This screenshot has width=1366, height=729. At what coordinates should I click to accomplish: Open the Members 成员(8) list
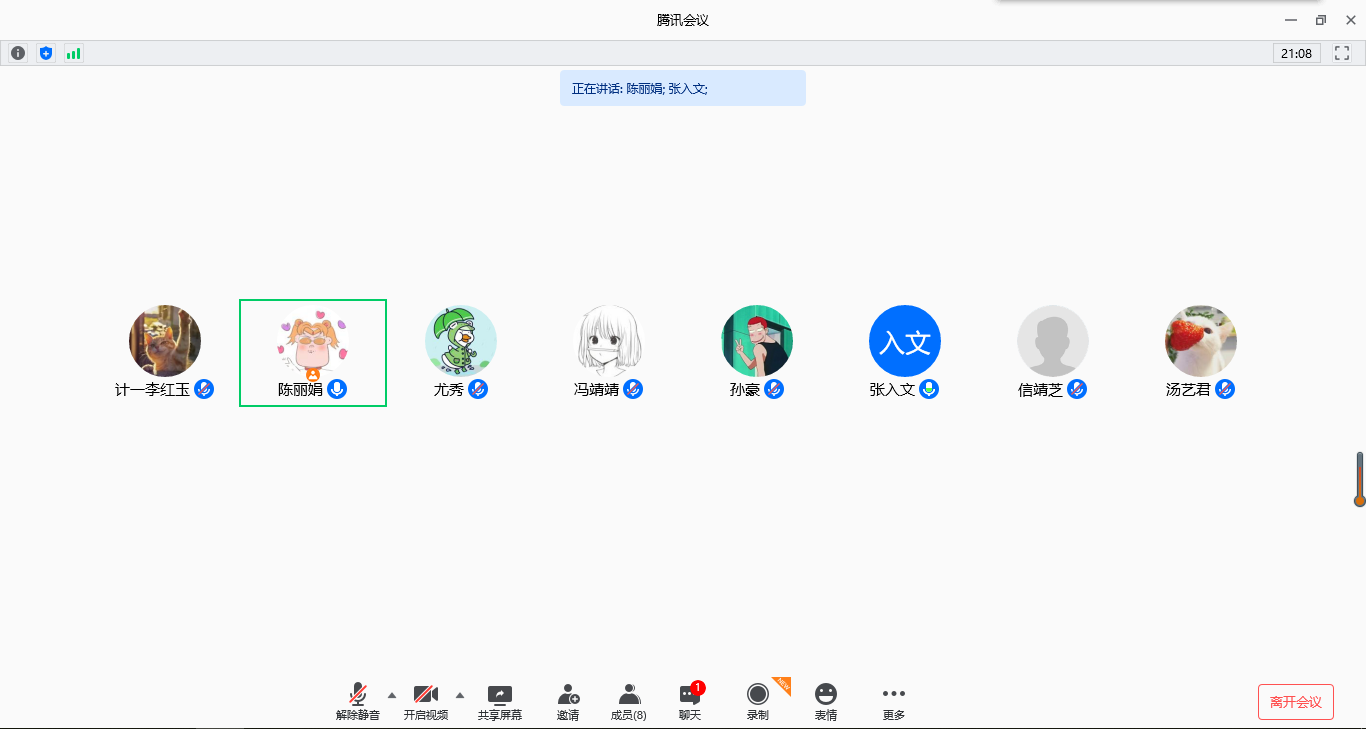(x=628, y=702)
